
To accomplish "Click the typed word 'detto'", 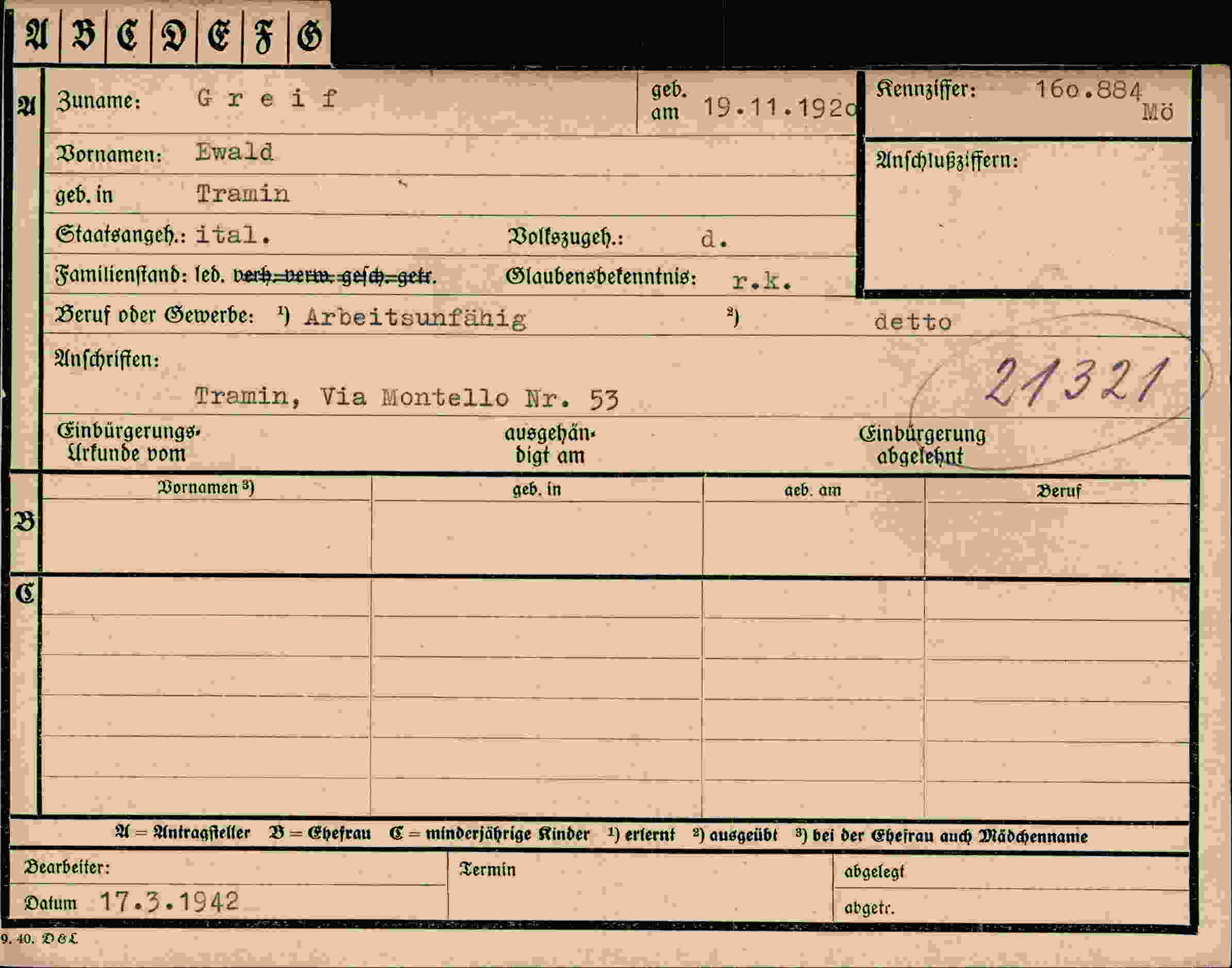I will pyautogui.click(x=912, y=322).
